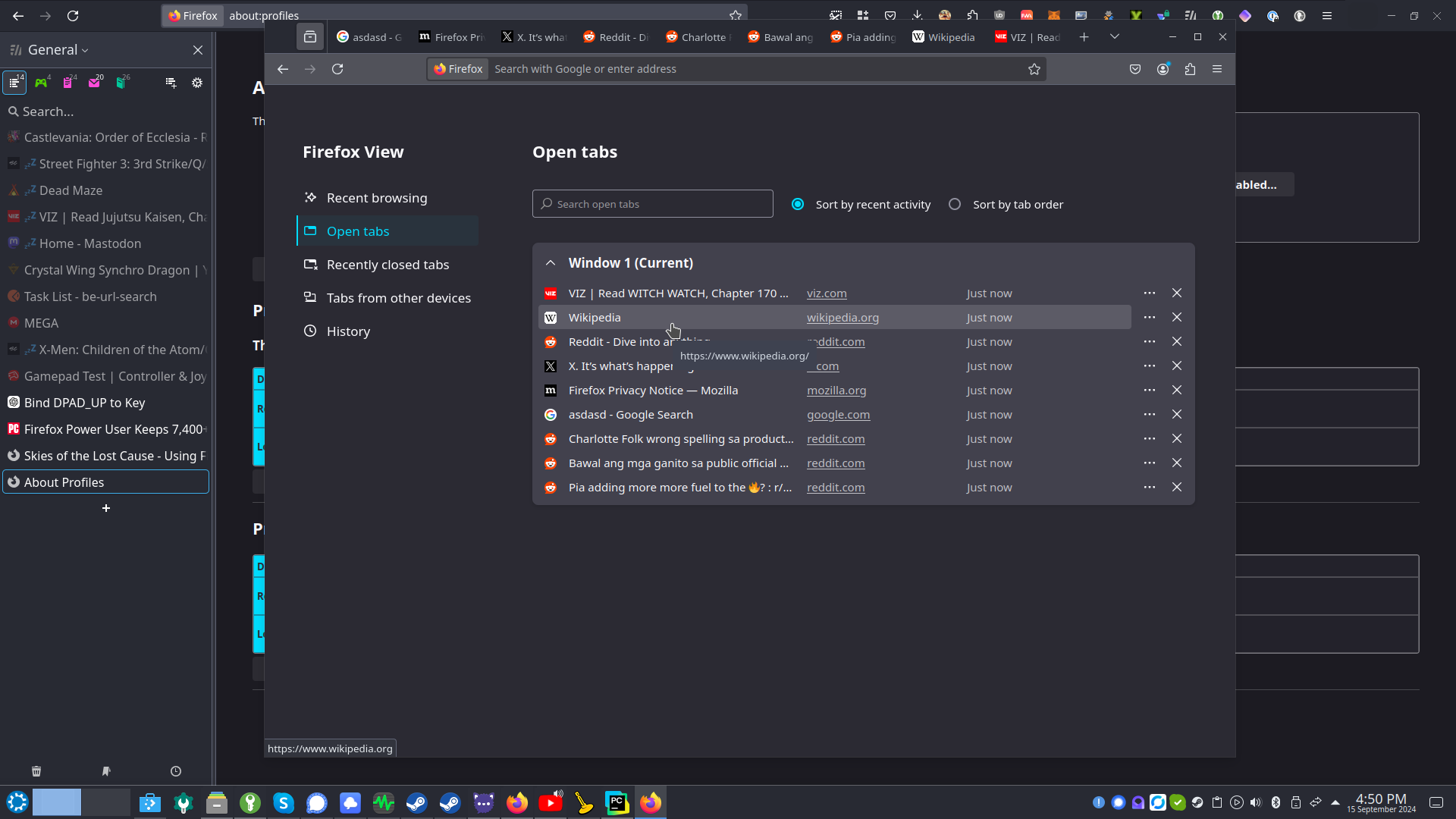Select Sort by recent activity radio button
1456x819 pixels.
[x=798, y=204]
